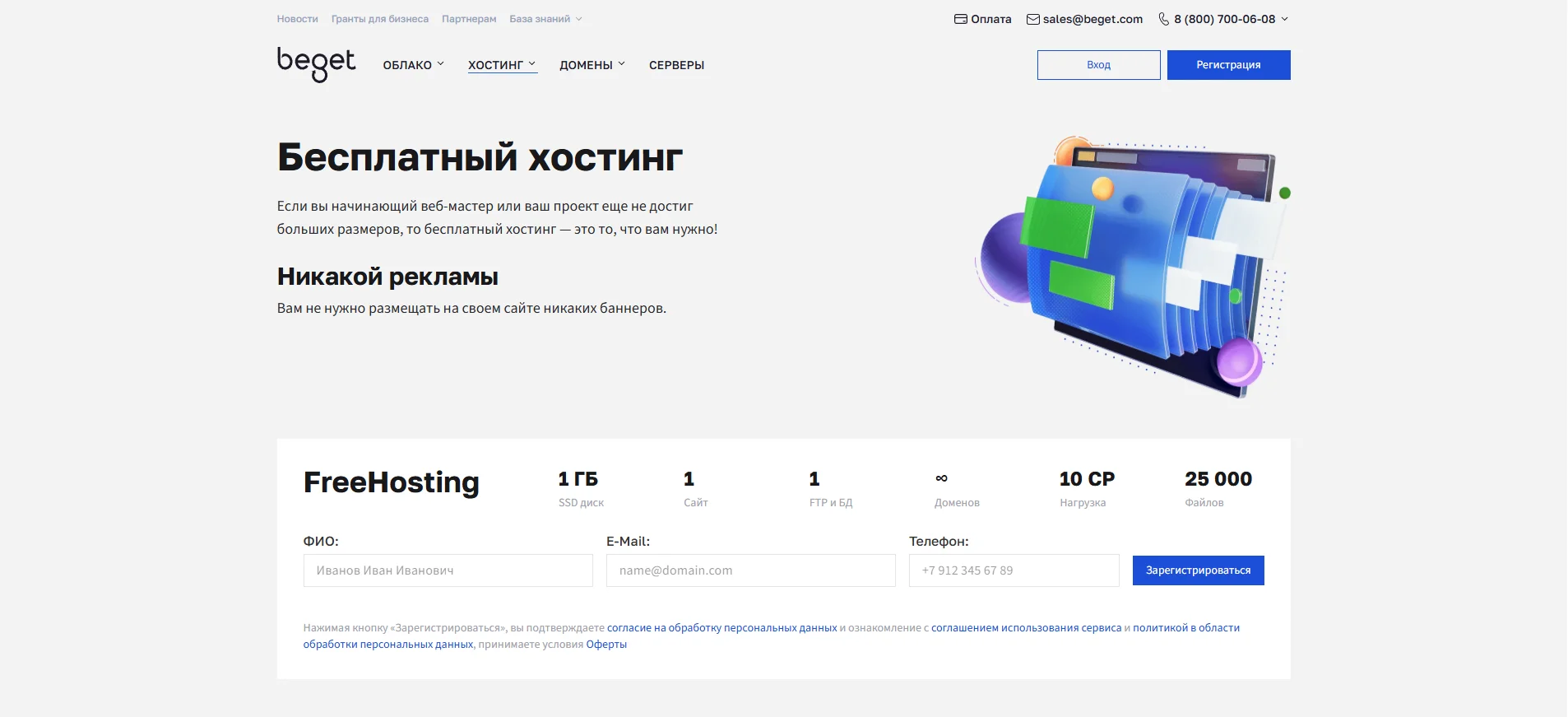Screen dimensions: 1568x717
Task: Click the sales@beget.com email address
Action: pos(1092,19)
